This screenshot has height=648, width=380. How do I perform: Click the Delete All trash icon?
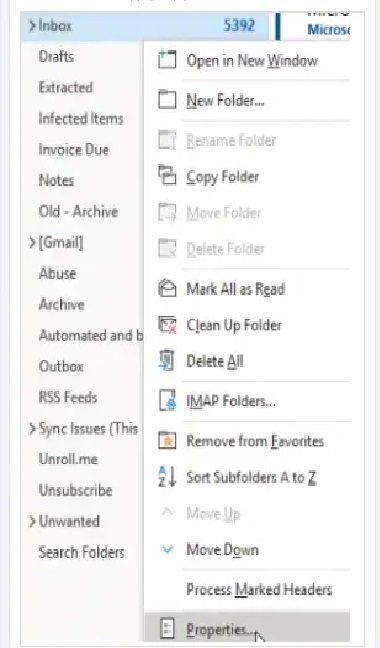(167, 361)
